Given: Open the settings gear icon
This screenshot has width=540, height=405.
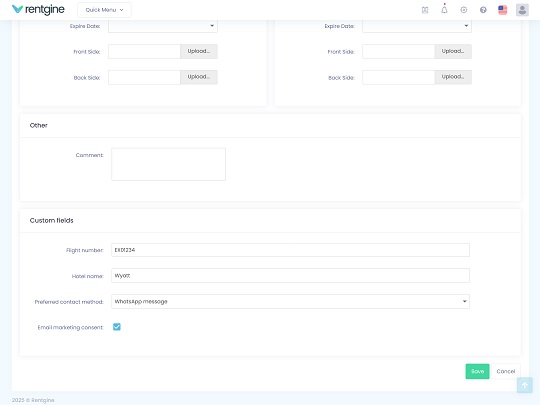Looking at the screenshot, I should point(464,10).
